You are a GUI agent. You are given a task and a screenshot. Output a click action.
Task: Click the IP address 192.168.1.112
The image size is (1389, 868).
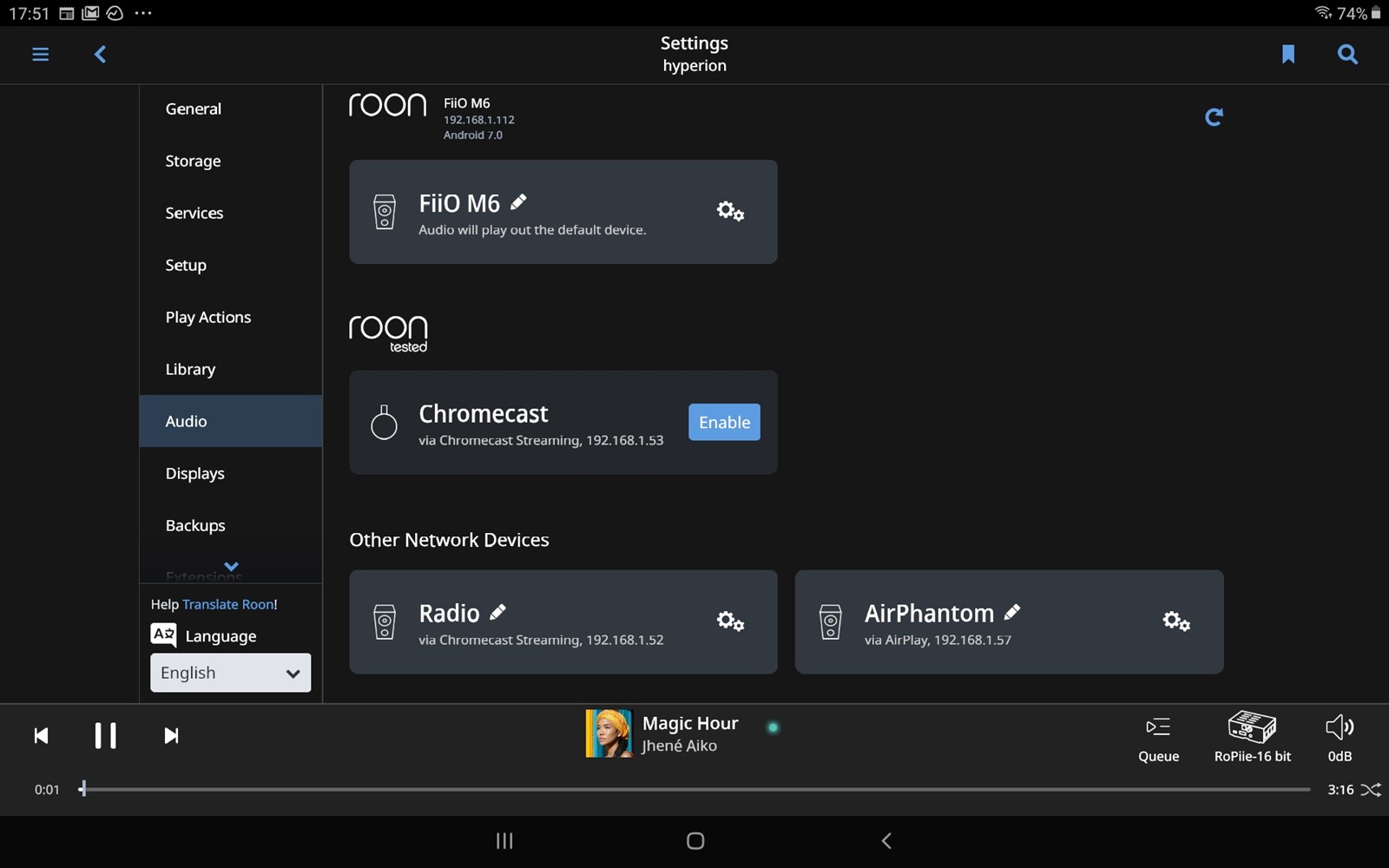pos(479,120)
